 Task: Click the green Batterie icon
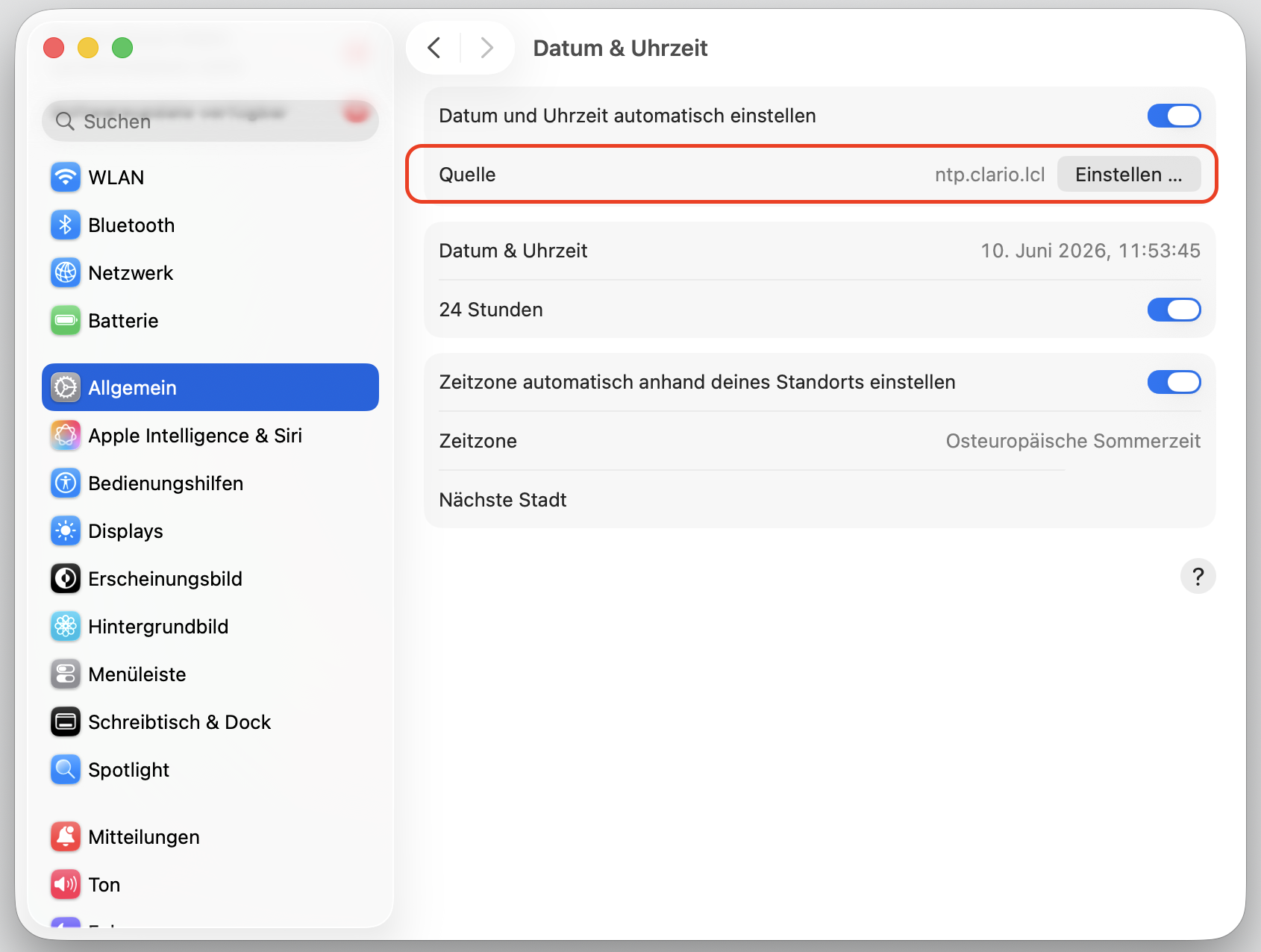coord(66,321)
